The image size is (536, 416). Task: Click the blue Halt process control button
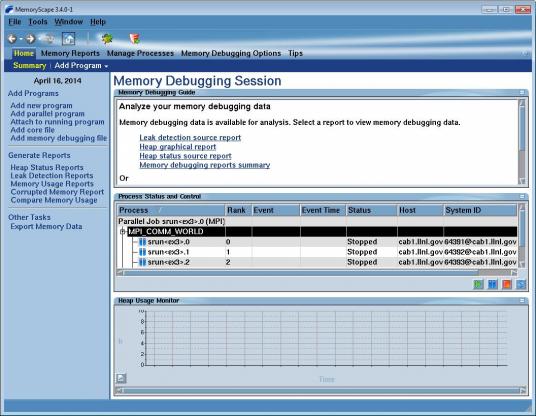click(493, 284)
